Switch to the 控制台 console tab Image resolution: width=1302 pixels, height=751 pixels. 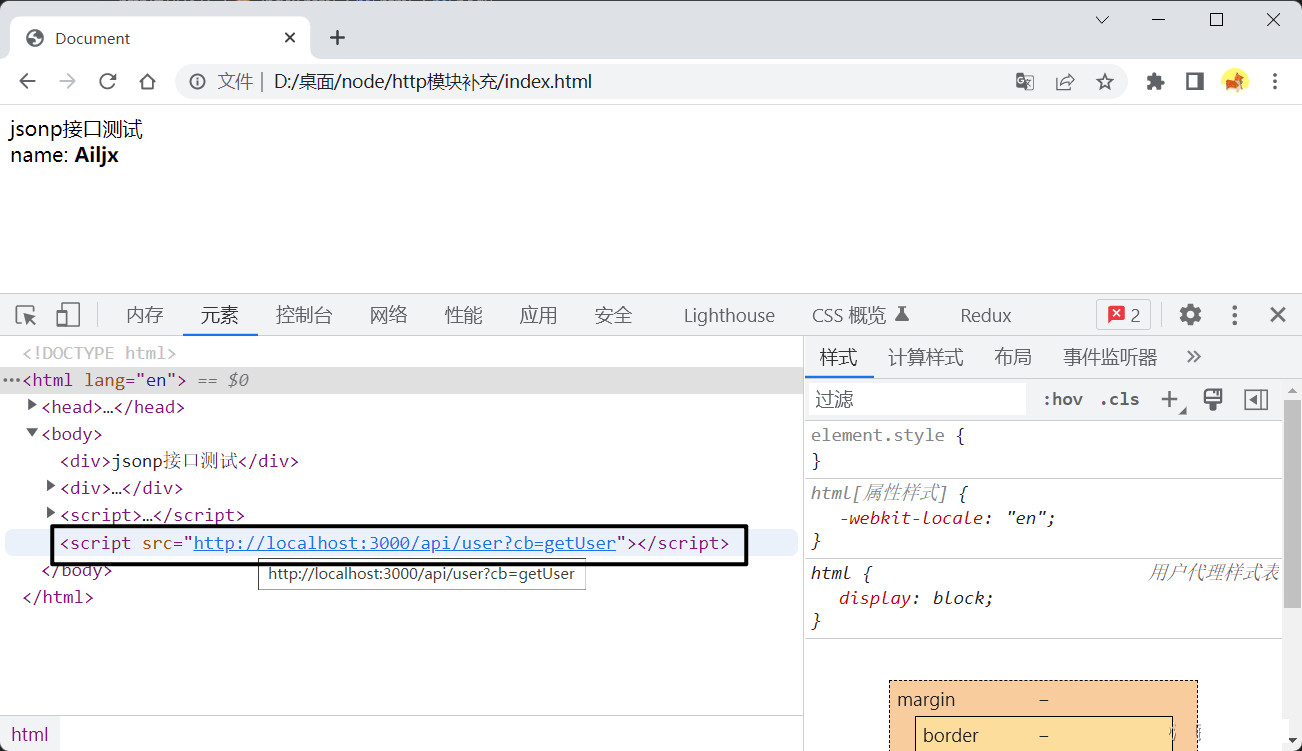(303, 315)
